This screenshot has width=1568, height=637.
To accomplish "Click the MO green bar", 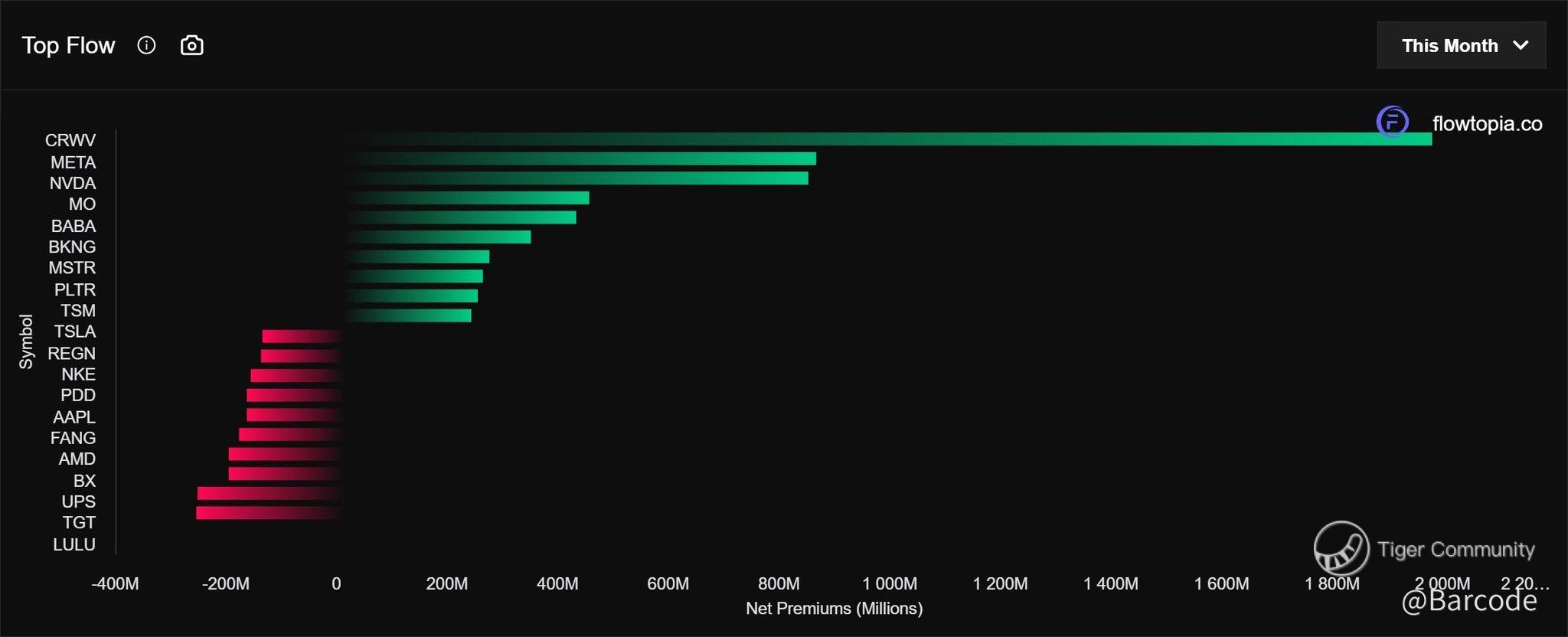I will coord(466,198).
